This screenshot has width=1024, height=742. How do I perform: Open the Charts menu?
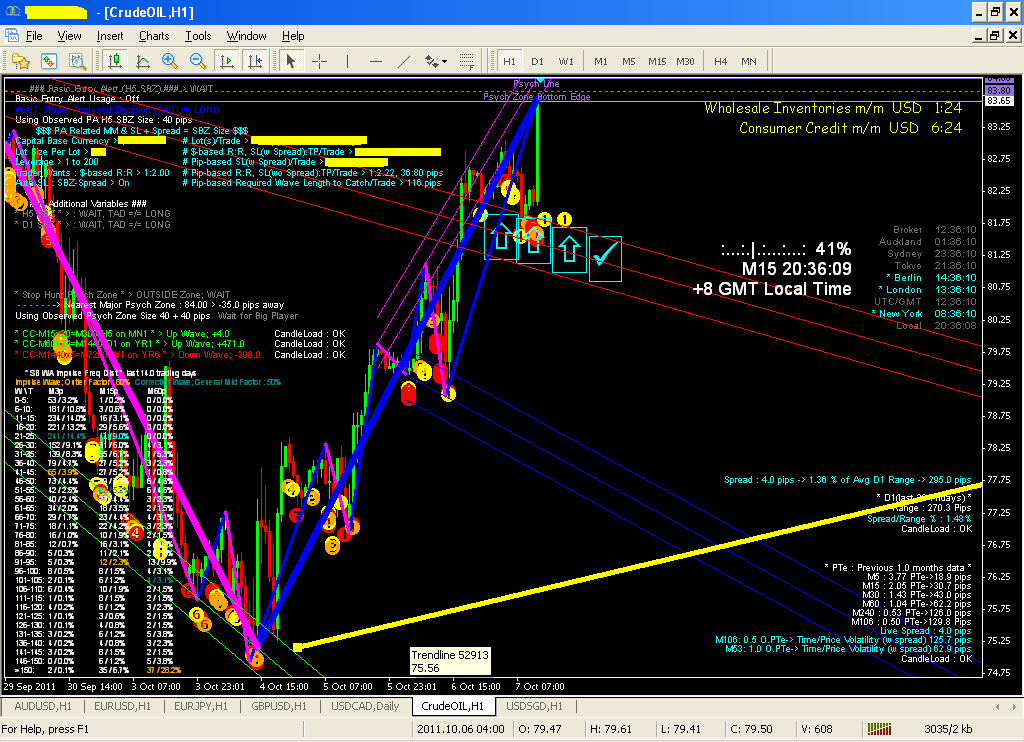153,36
